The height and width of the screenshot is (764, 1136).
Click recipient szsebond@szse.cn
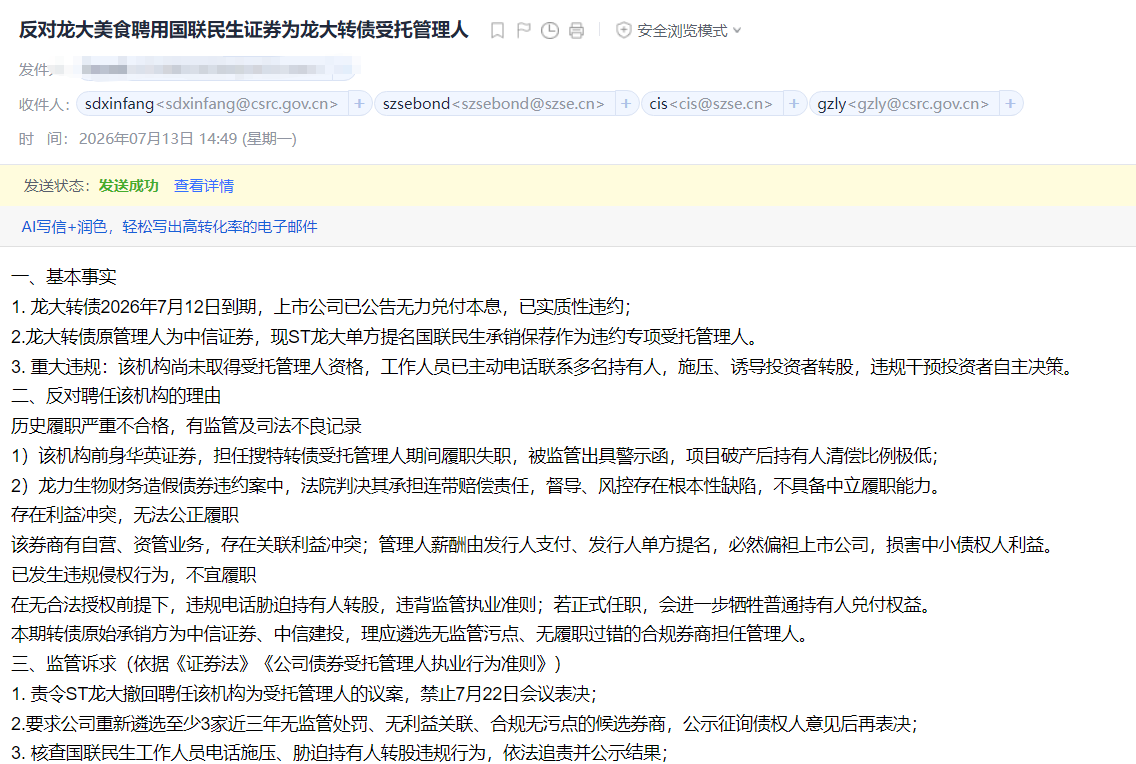click(x=494, y=104)
